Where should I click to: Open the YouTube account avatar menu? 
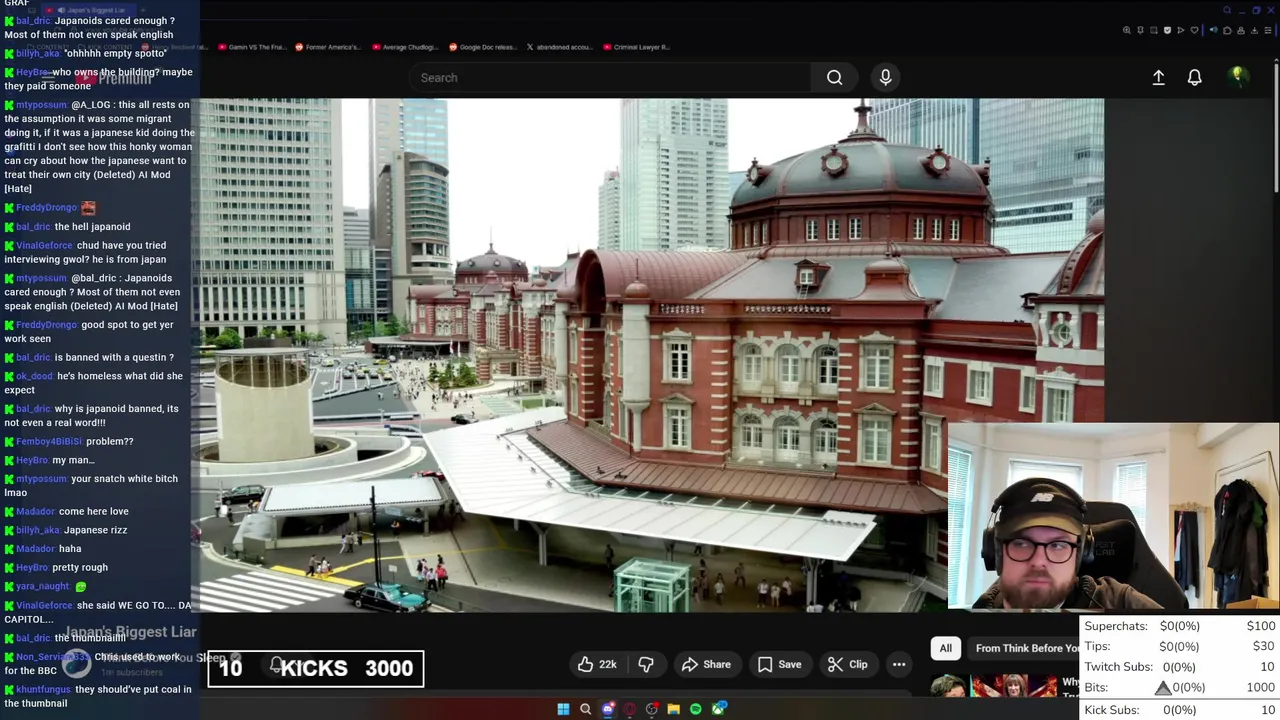coord(1238,76)
